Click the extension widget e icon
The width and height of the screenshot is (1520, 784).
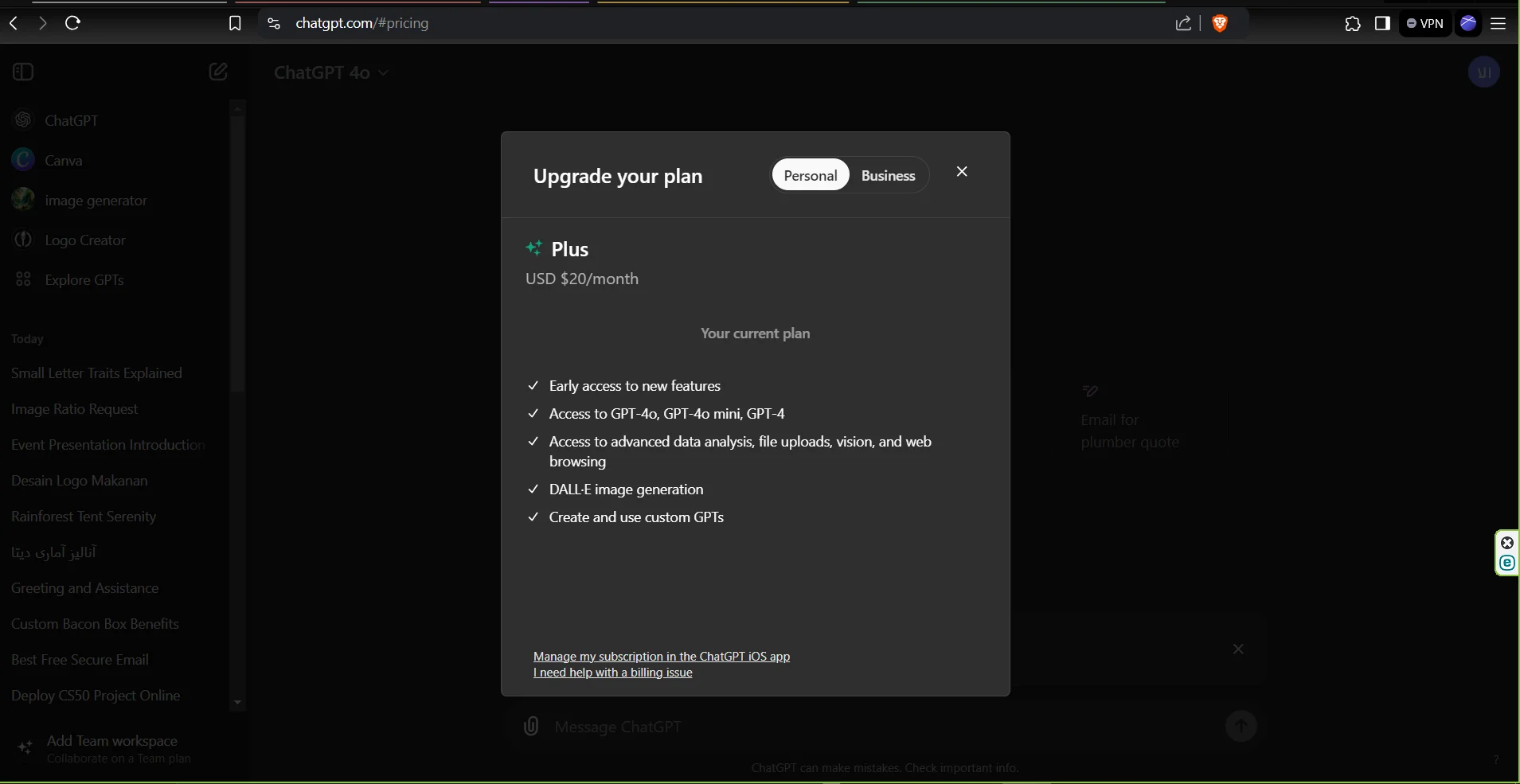(x=1507, y=564)
